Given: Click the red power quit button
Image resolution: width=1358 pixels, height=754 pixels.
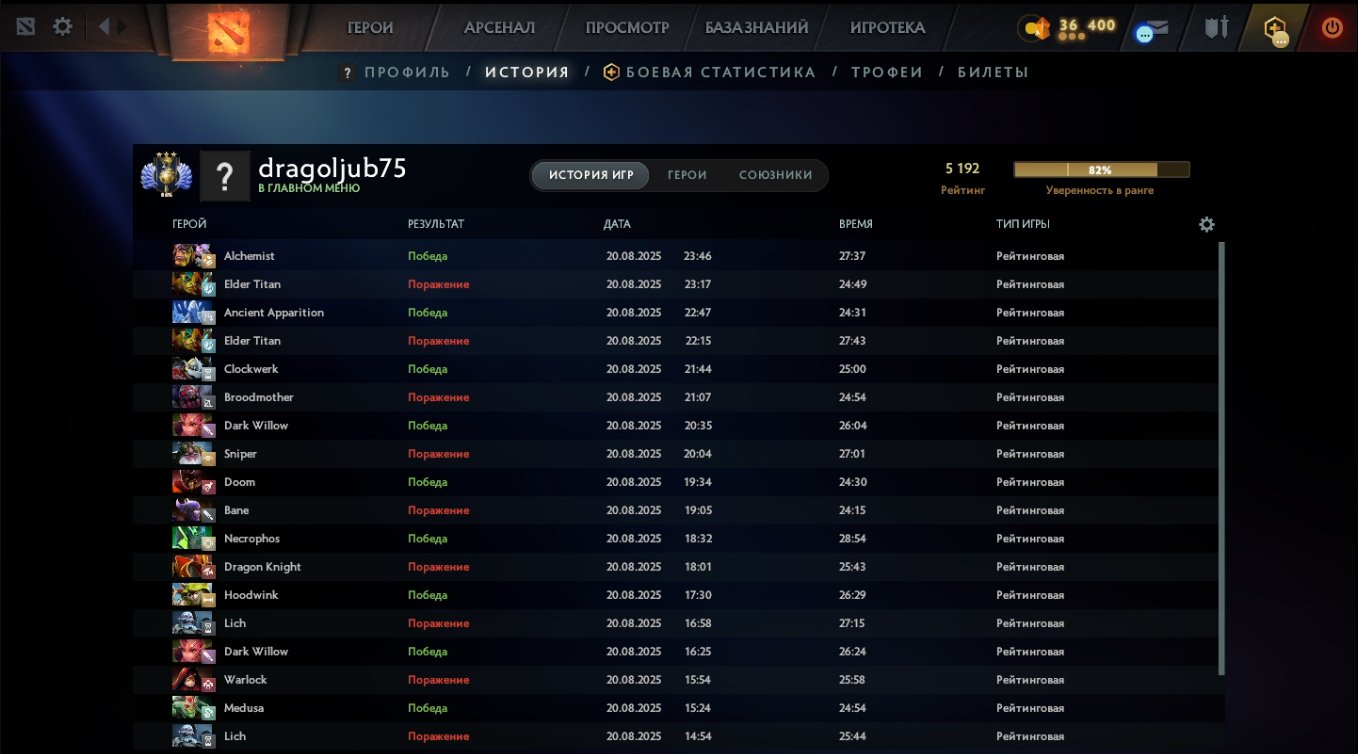Looking at the screenshot, I should (1331, 28).
